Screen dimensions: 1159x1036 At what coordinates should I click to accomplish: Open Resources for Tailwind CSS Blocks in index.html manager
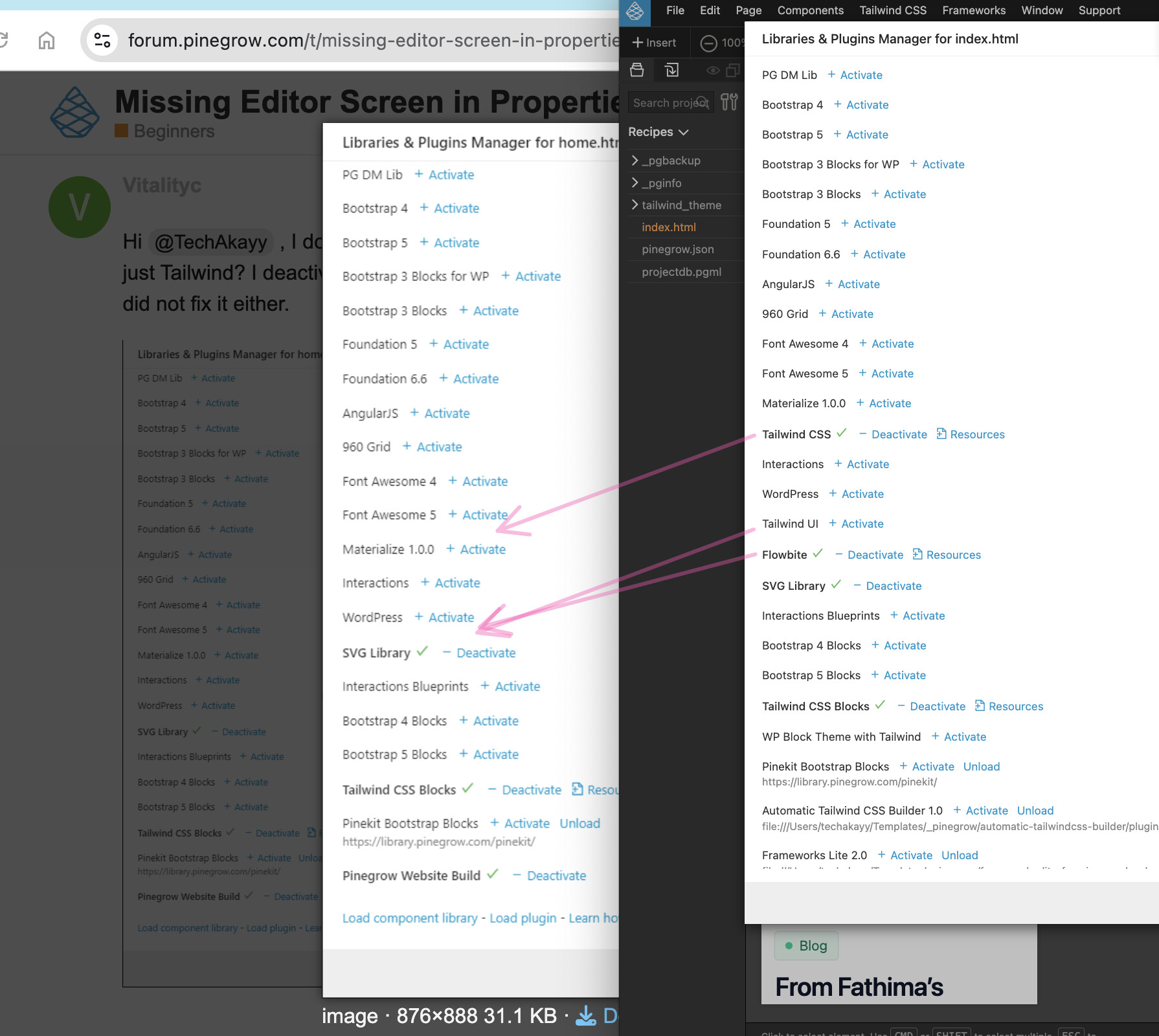pos(1009,706)
